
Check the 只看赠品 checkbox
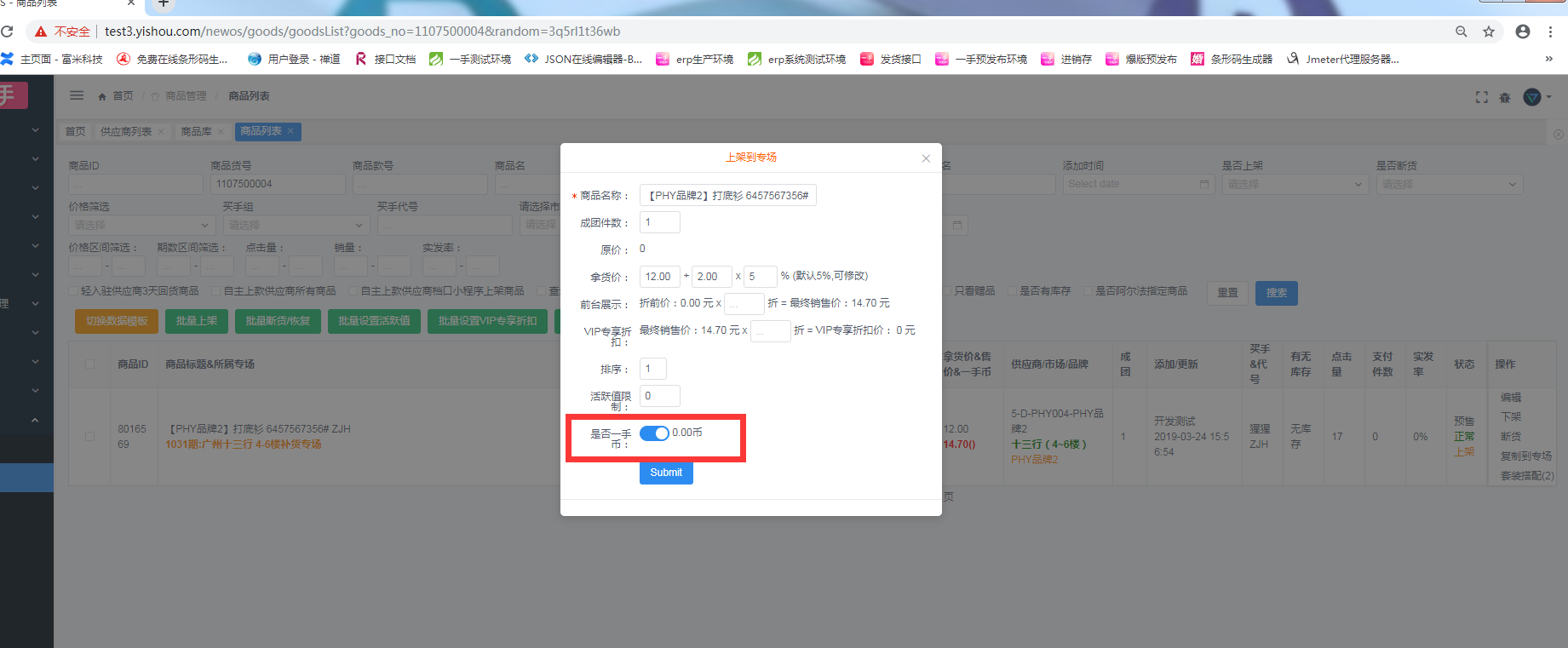click(947, 291)
